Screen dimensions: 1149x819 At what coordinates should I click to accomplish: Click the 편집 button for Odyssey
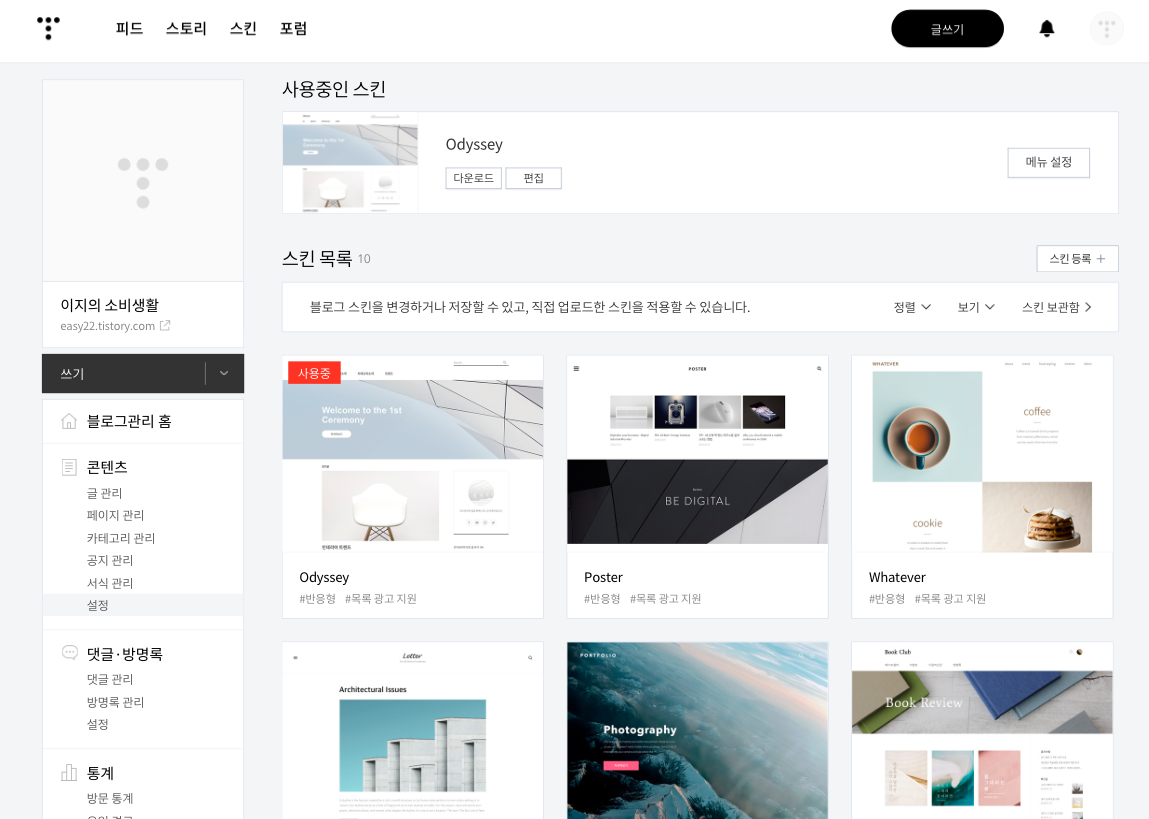pyautogui.click(x=533, y=178)
